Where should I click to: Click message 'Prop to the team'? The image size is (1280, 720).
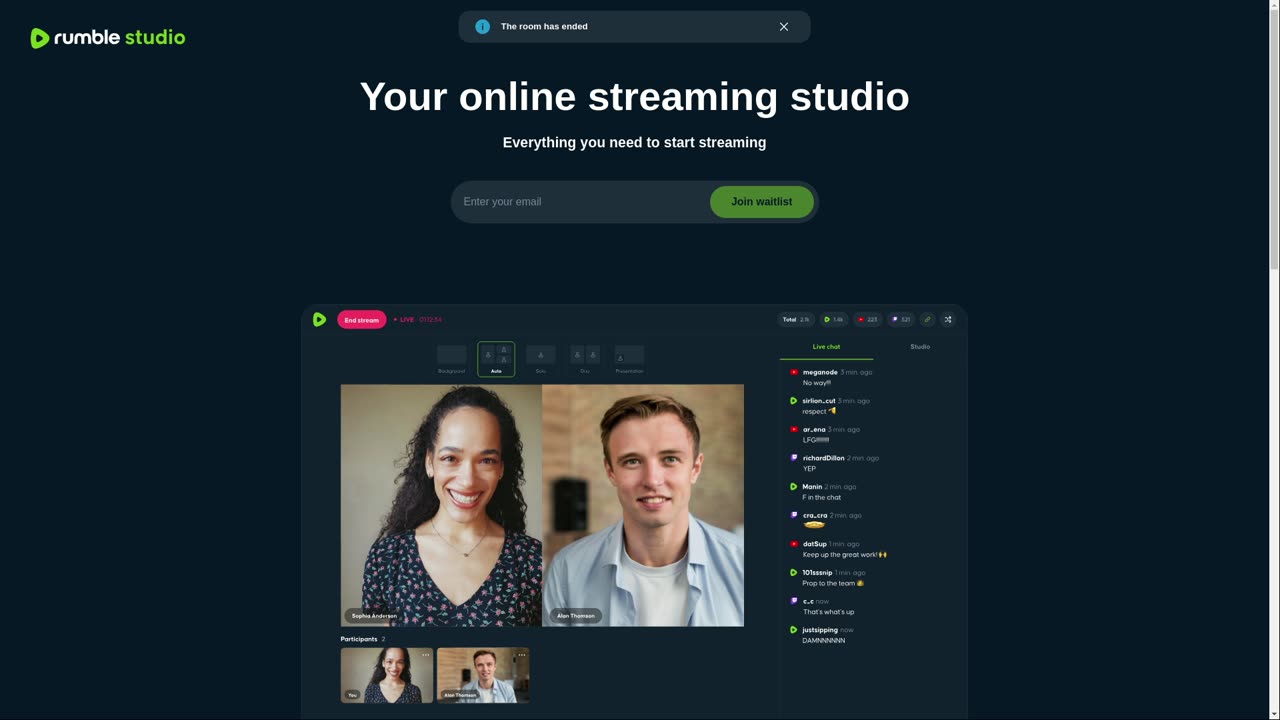832,583
